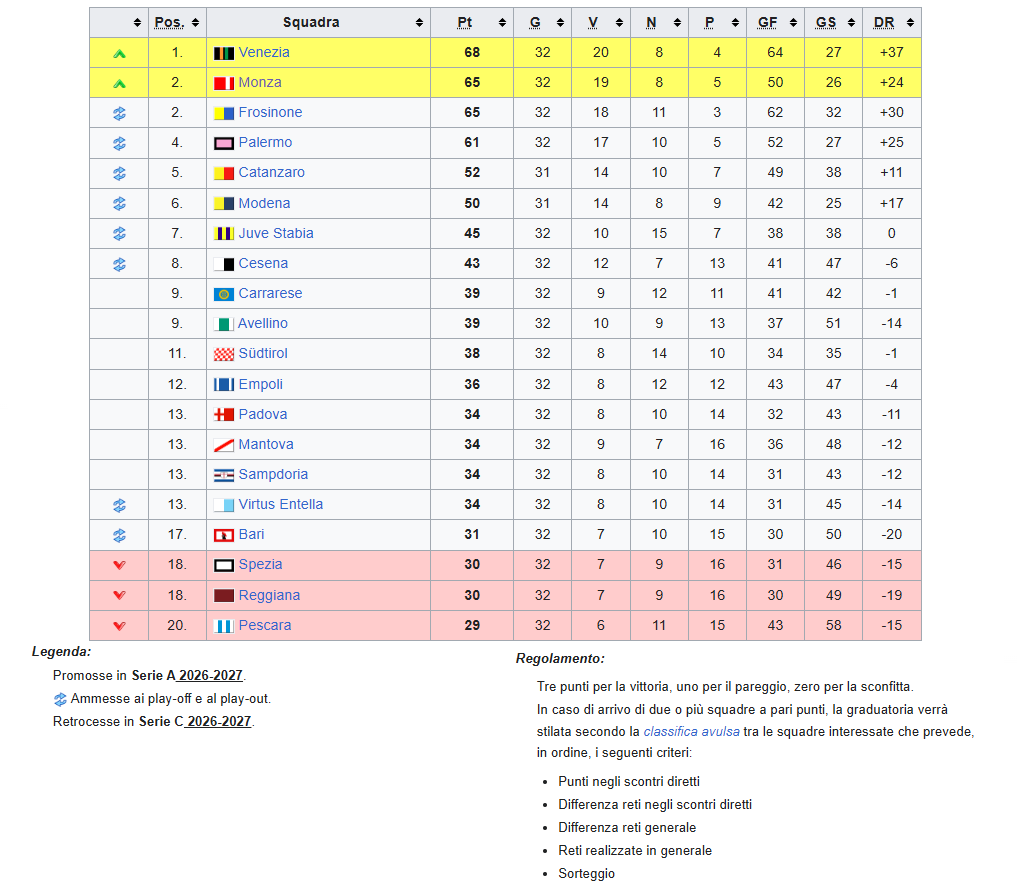Click the play-out icon in Bari row

[x=119, y=536]
